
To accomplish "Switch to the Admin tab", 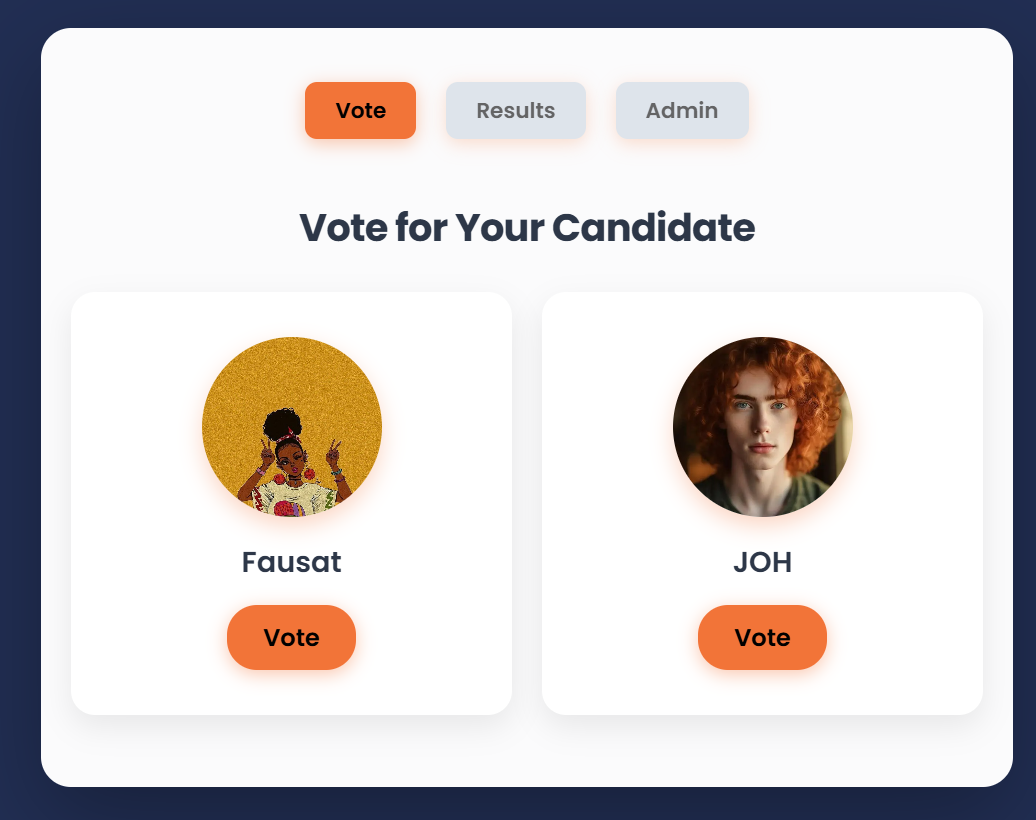I will click(682, 111).
